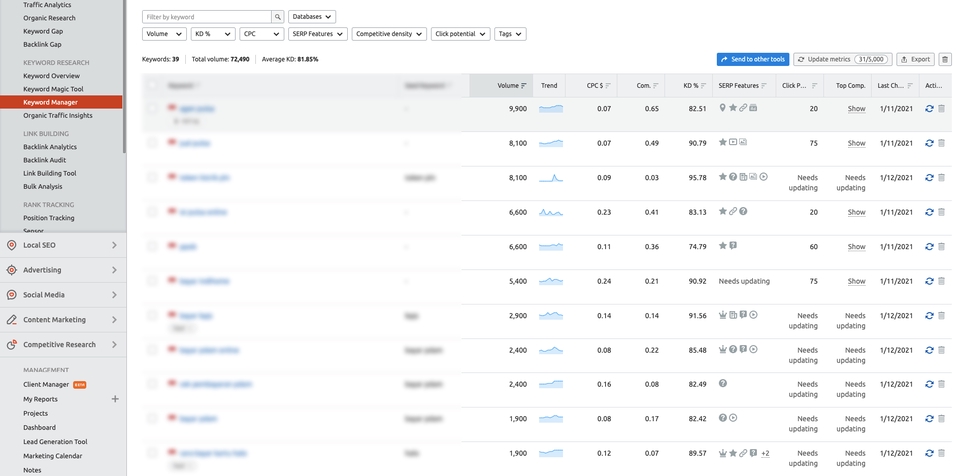Open Position Tracking in sidebar
The image size is (960, 476).
tap(49, 218)
